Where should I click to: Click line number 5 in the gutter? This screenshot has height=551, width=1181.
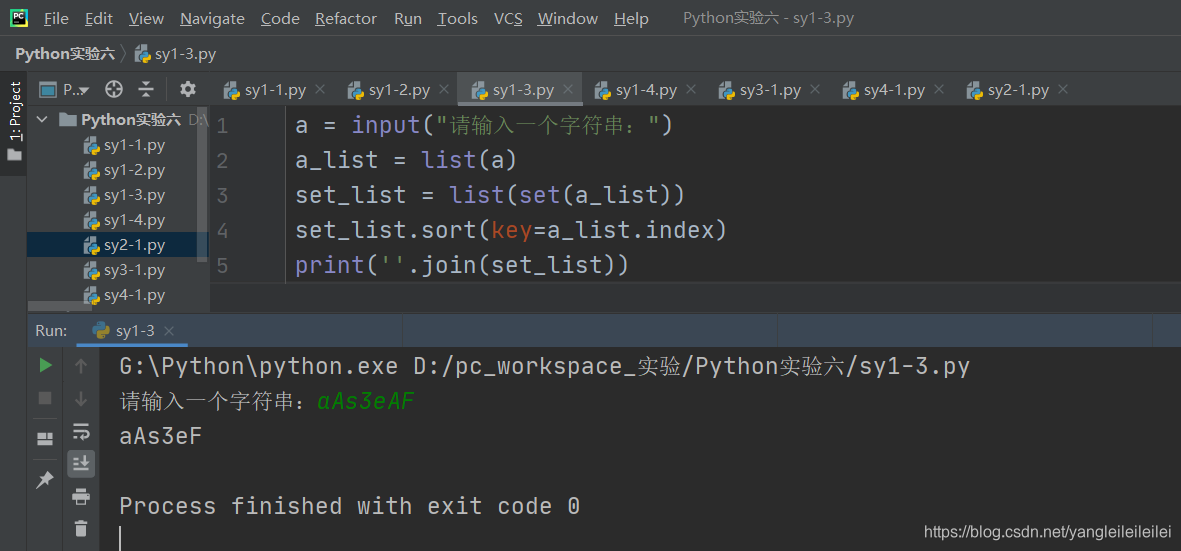point(221,266)
